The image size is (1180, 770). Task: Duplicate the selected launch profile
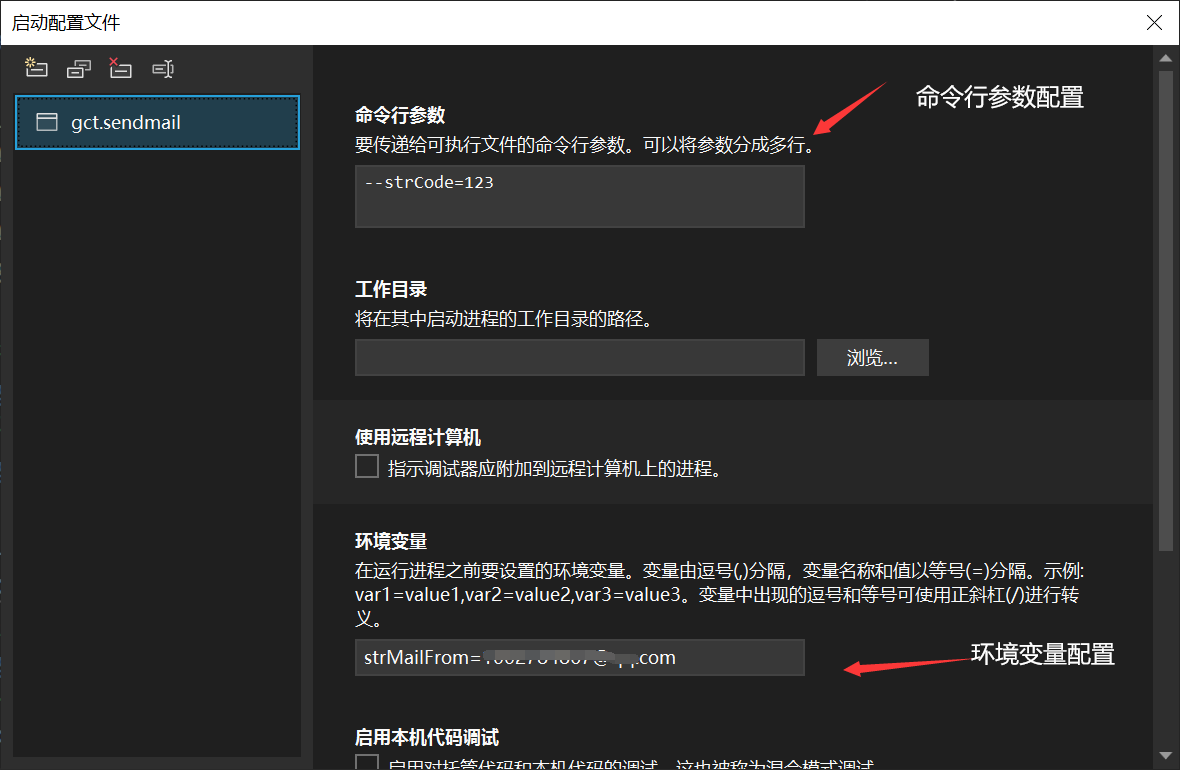coord(79,68)
